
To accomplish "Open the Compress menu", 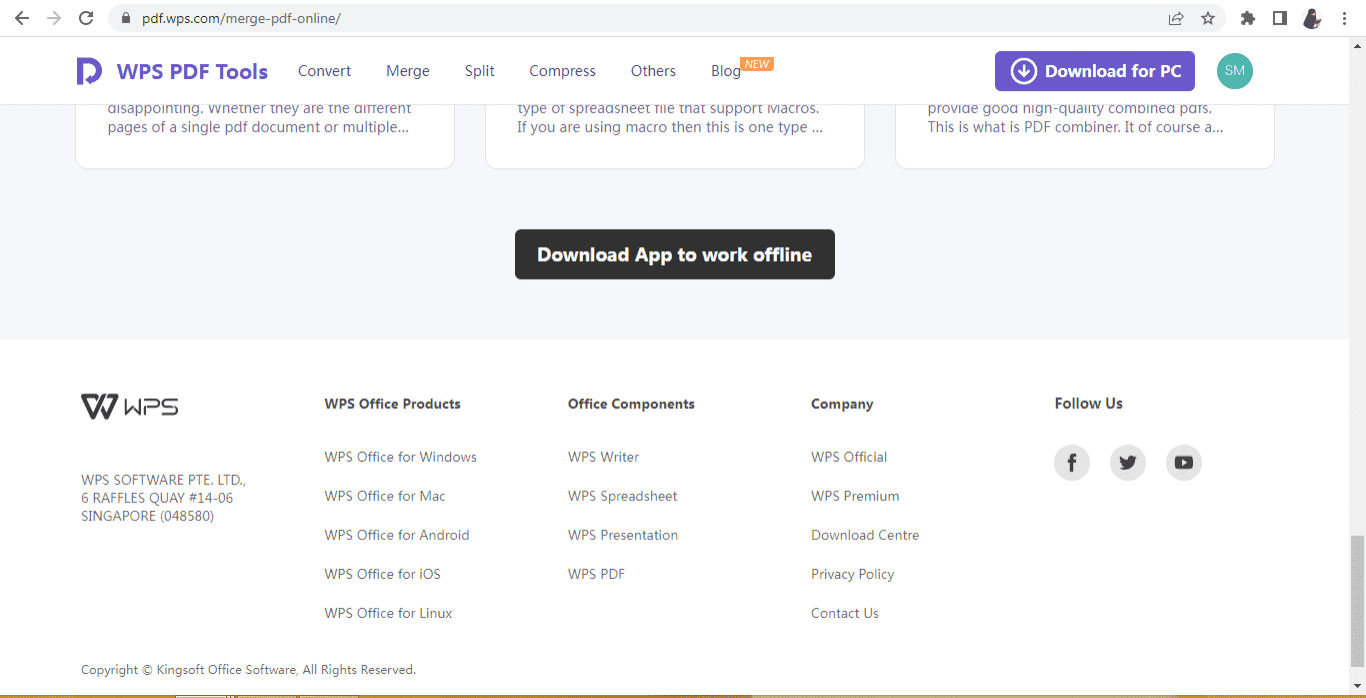I will 562,71.
